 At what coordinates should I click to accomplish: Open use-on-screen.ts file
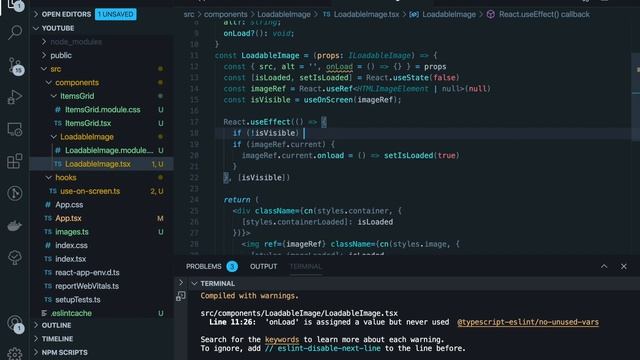coord(90,191)
